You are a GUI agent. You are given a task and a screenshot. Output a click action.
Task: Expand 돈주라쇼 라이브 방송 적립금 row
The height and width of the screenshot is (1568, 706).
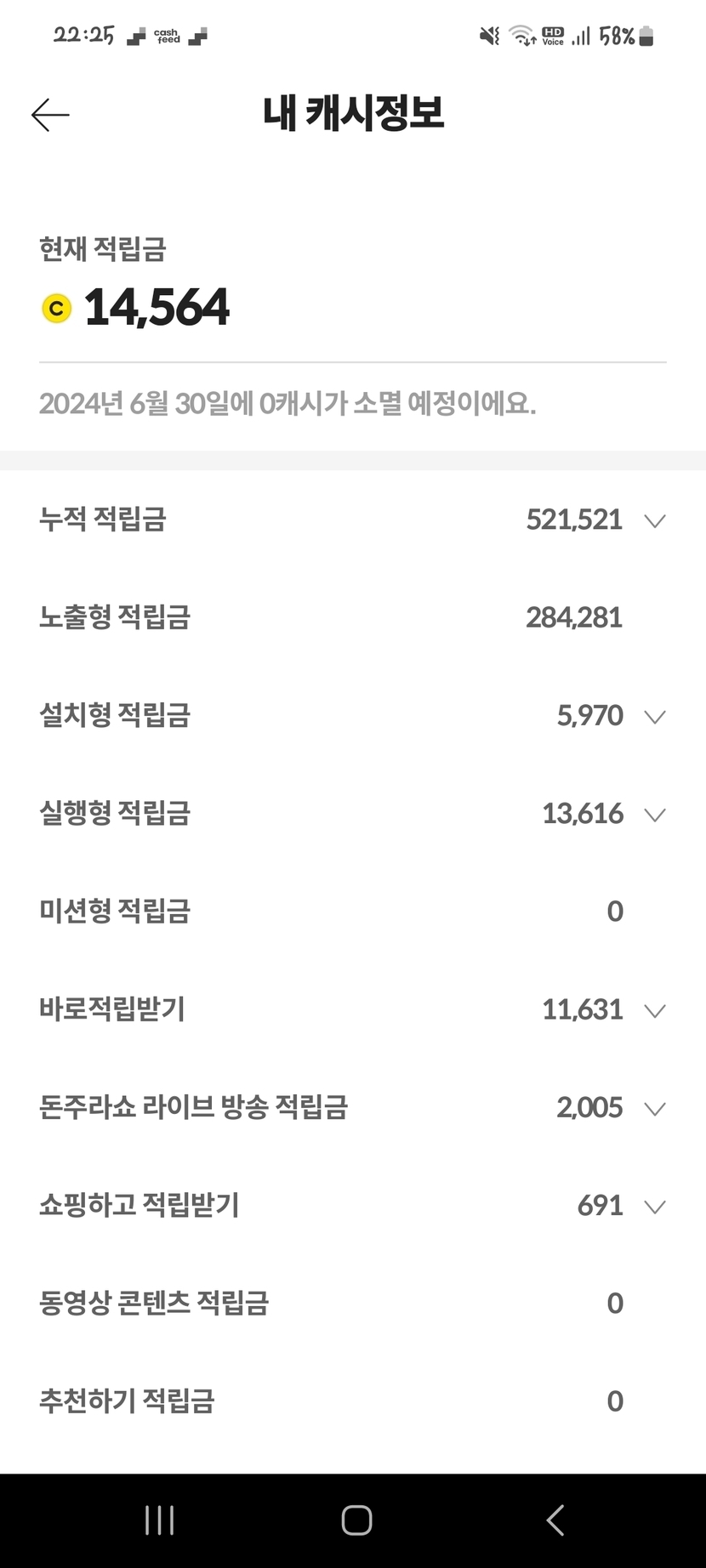(x=654, y=1109)
